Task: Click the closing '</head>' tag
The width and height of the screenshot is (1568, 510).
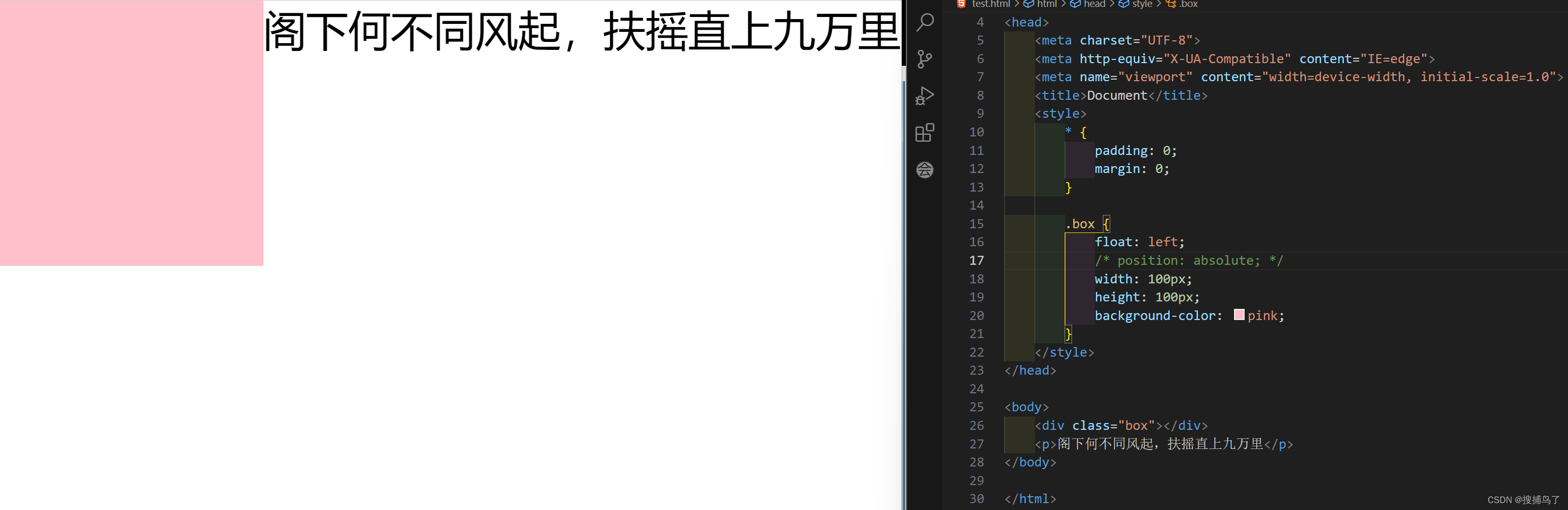Action: [x=1030, y=370]
